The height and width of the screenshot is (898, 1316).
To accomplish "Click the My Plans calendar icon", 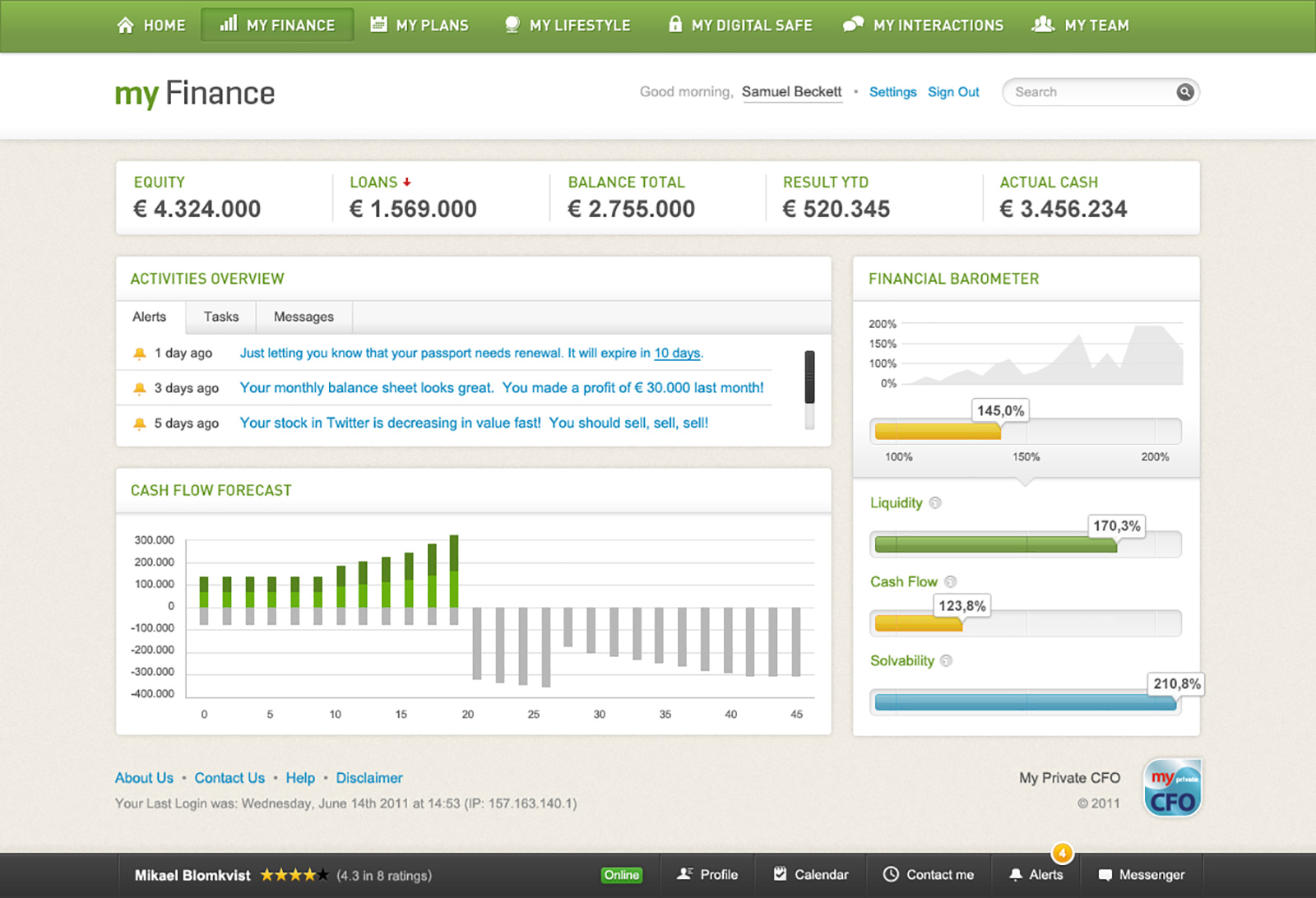I will [378, 24].
